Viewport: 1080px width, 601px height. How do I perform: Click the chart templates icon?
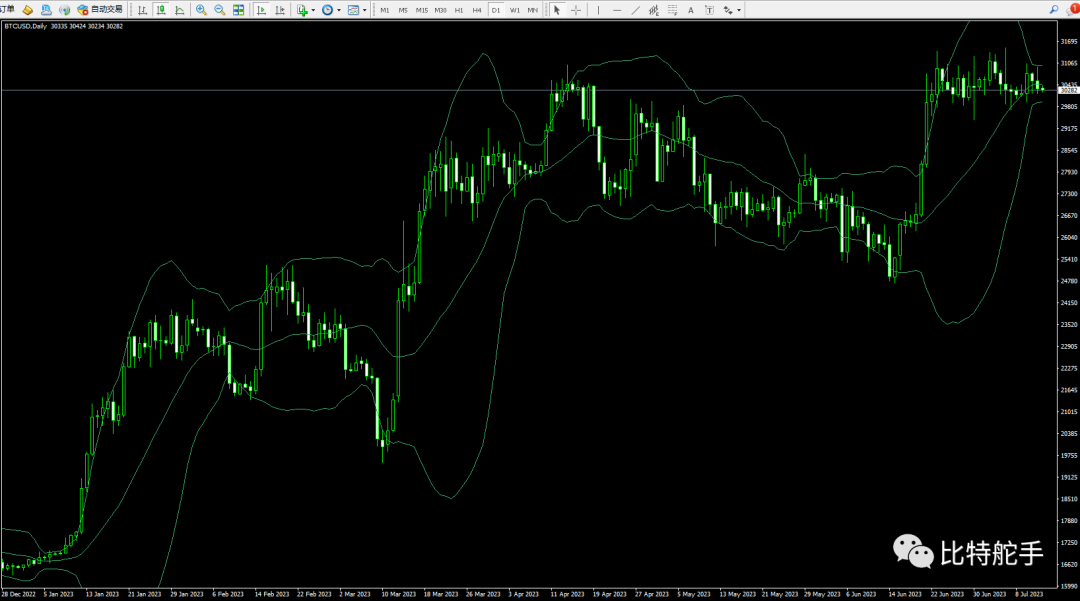click(x=353, y=10)
